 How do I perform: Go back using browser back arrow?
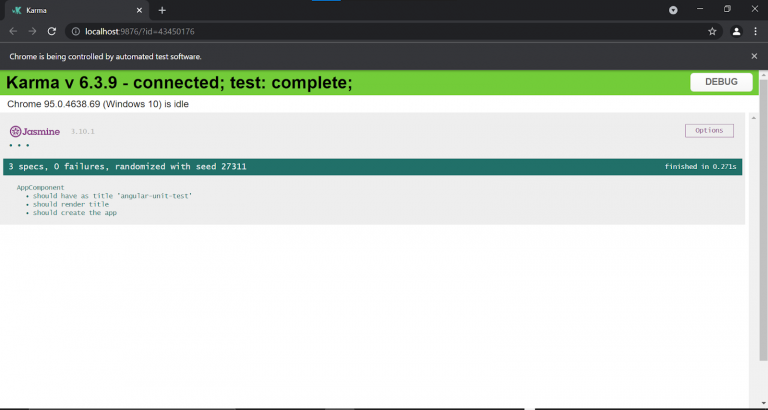coord(13,31)
